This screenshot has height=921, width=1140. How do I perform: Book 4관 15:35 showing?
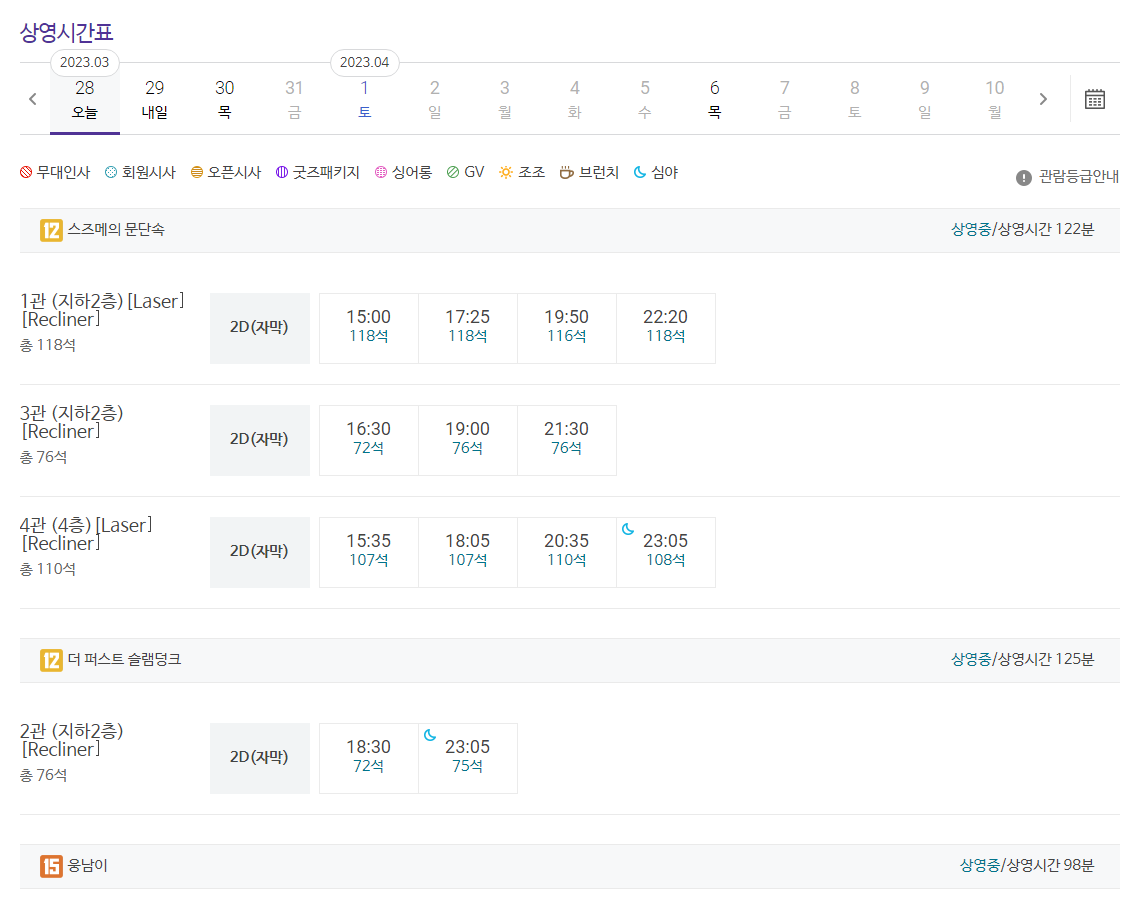click(x=369, y=552)
